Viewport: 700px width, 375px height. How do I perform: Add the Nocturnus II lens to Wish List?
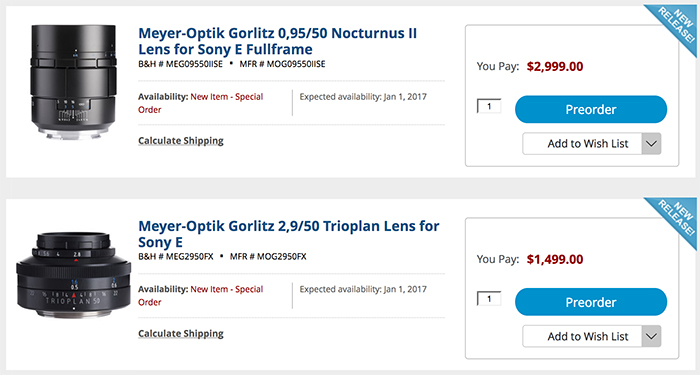pyautogui.click(x=583, y=144)
